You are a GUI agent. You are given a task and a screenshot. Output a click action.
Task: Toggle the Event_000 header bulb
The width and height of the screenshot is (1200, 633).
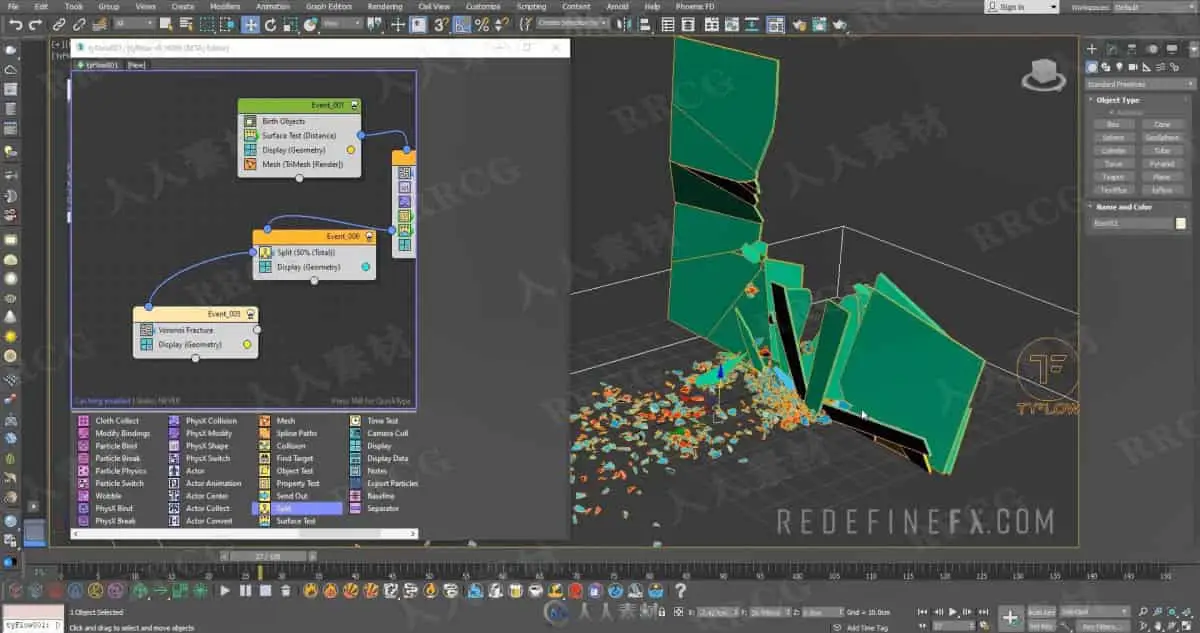[x=369, y=237]
